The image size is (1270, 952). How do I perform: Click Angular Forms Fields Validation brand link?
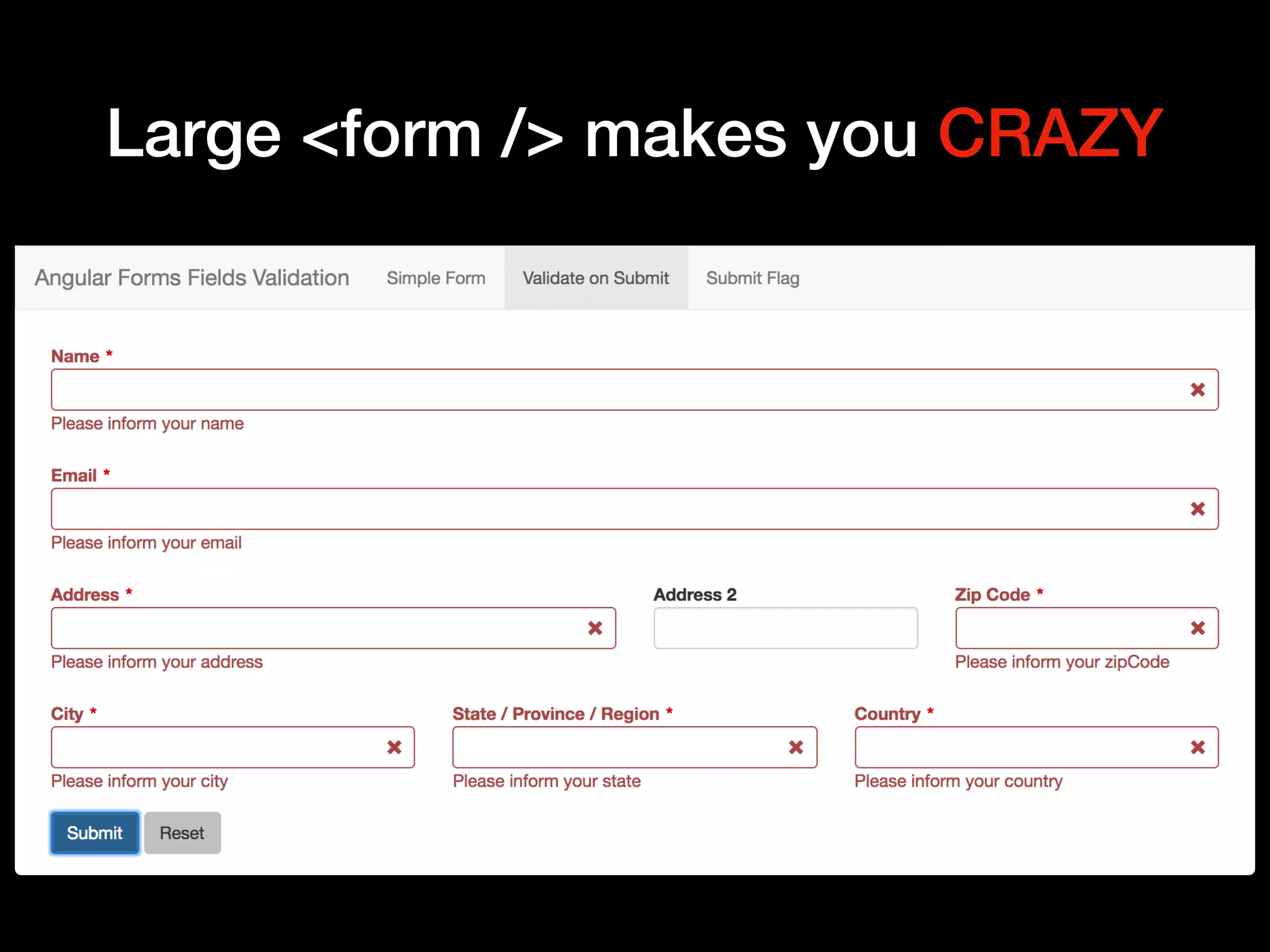coord(192,278)
